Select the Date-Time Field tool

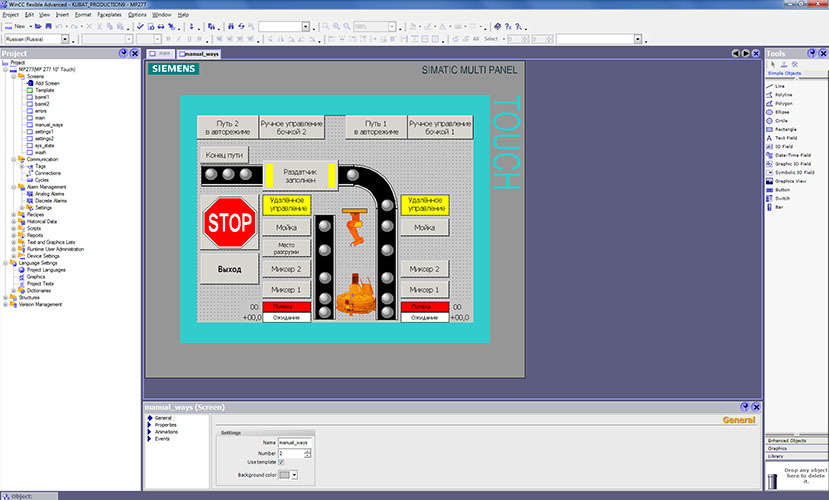(788, 155)
